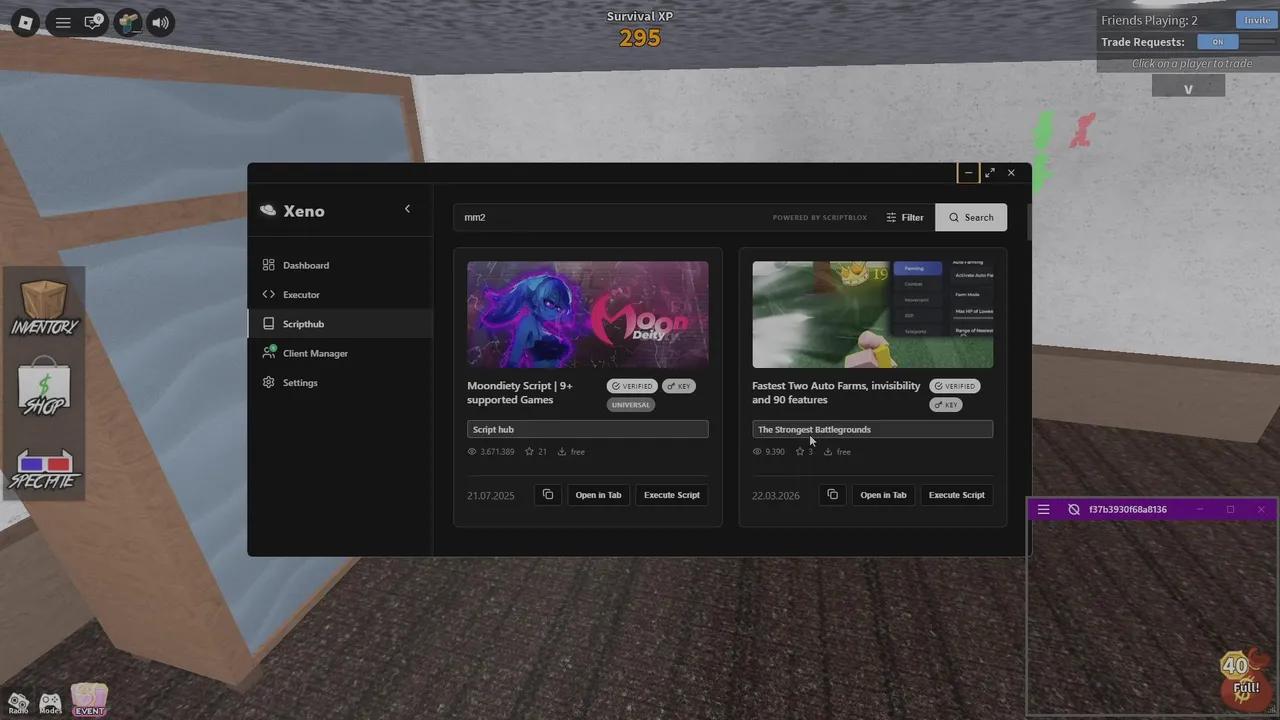Image resolution: width=1280 pixels, height=720 pixels.
Task: Open the Inventory box
Action: pyautogui.click(x=44, y=300)
